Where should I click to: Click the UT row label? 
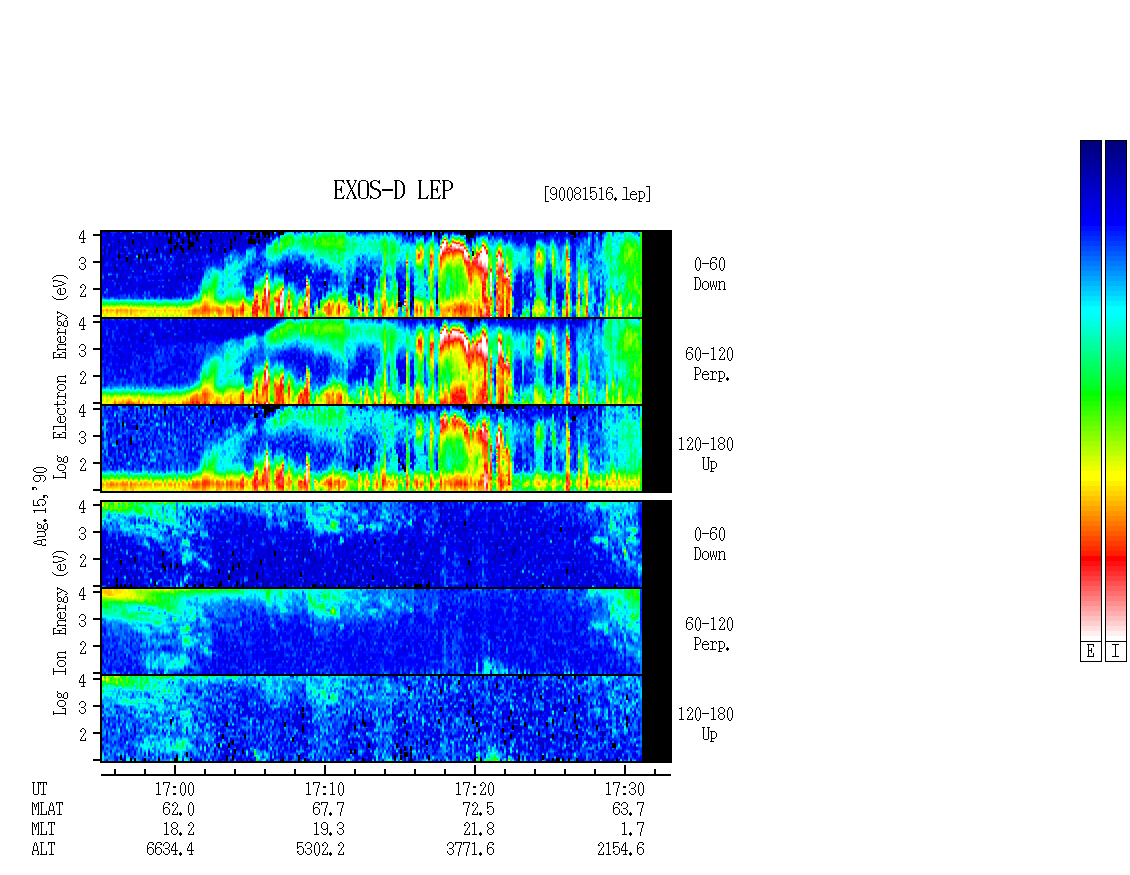tap(39, 789)
